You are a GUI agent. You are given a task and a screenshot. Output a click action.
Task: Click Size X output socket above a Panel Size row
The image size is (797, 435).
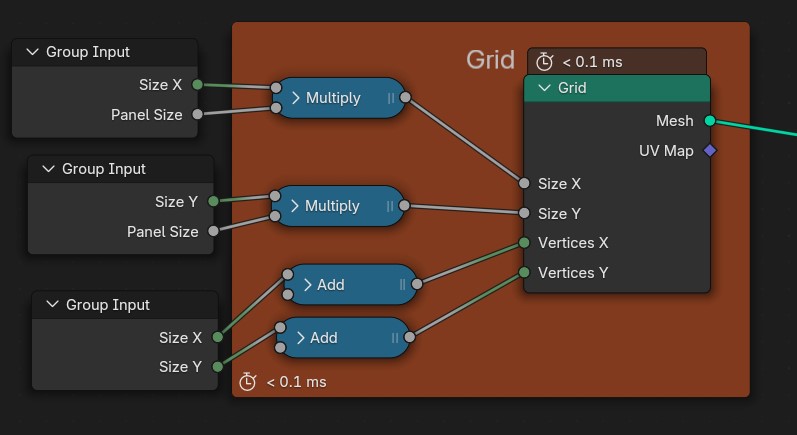pyautogui.click(x=197, y=84)
